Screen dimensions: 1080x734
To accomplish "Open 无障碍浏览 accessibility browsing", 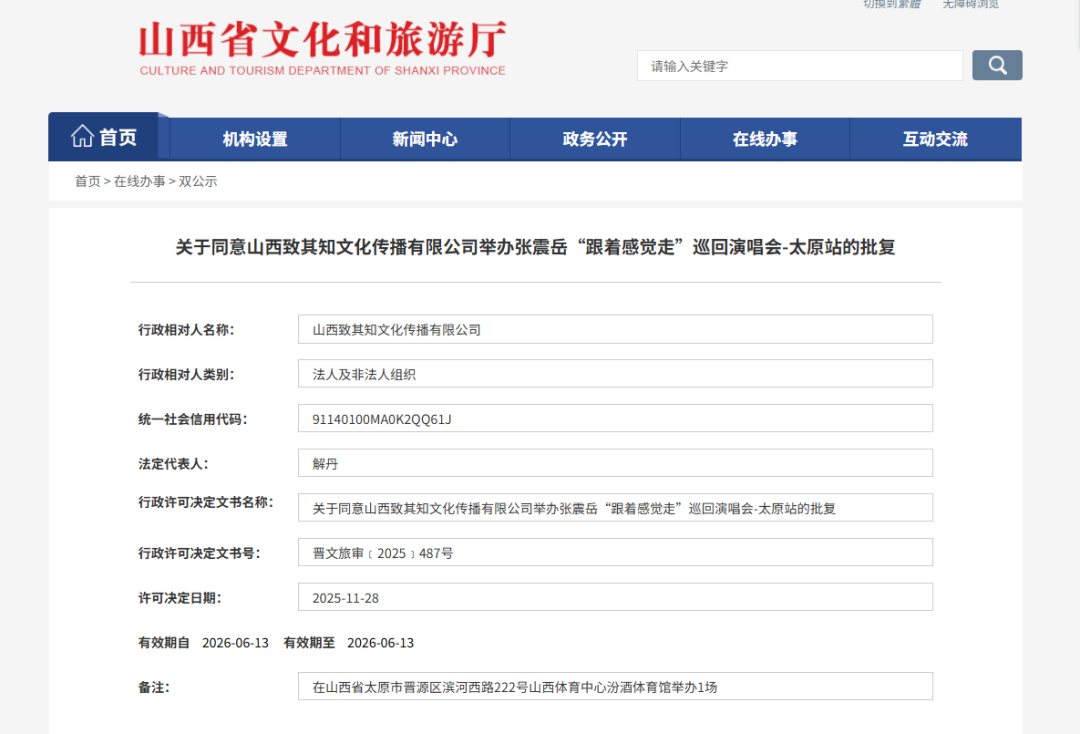I will [x=969, y=5].
